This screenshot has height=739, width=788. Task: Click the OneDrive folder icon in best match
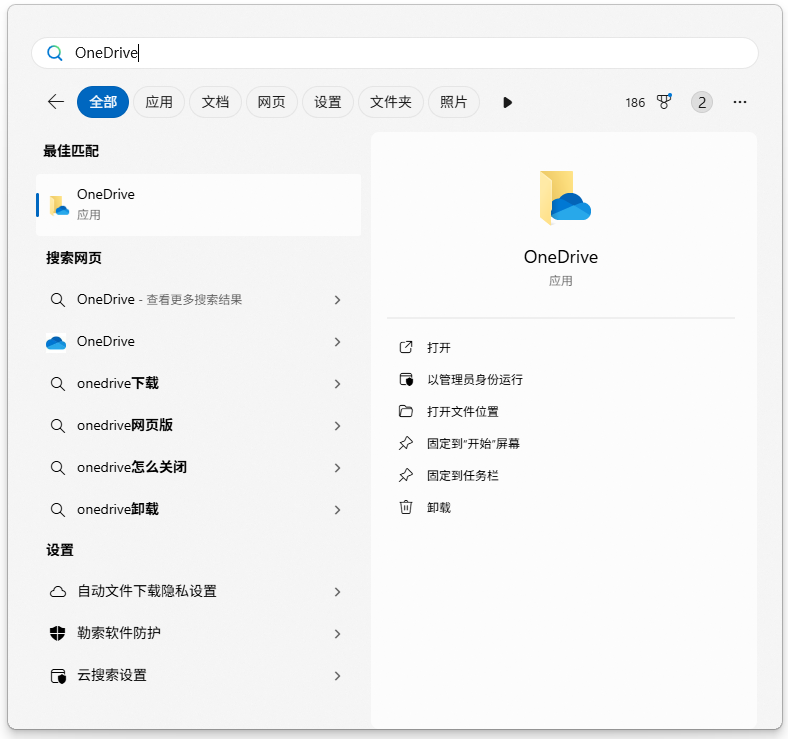59,206
